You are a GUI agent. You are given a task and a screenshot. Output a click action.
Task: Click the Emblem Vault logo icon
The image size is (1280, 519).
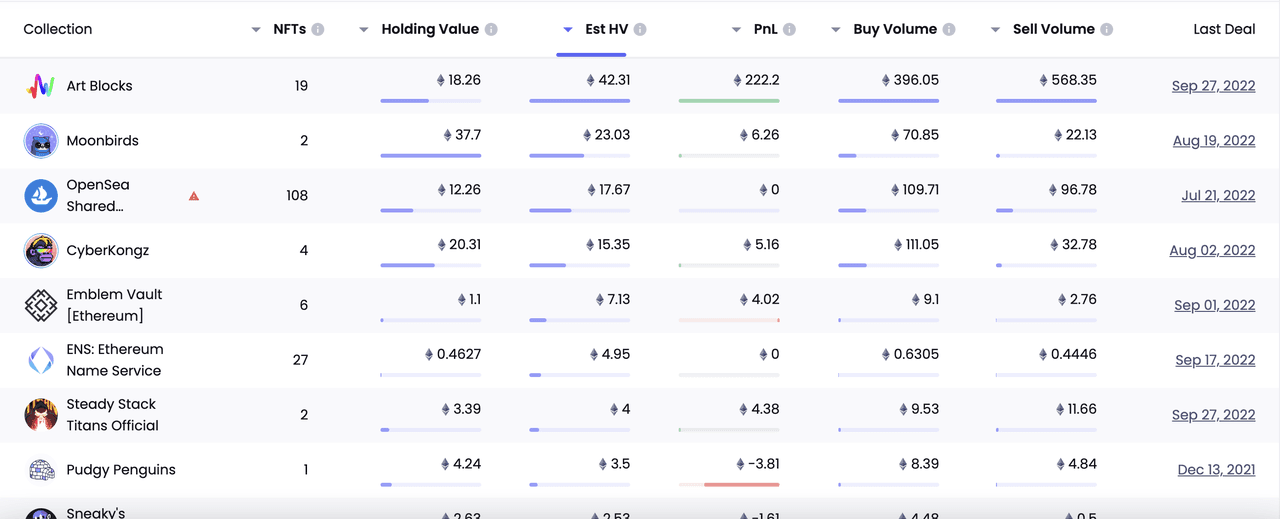click(41, 306)
